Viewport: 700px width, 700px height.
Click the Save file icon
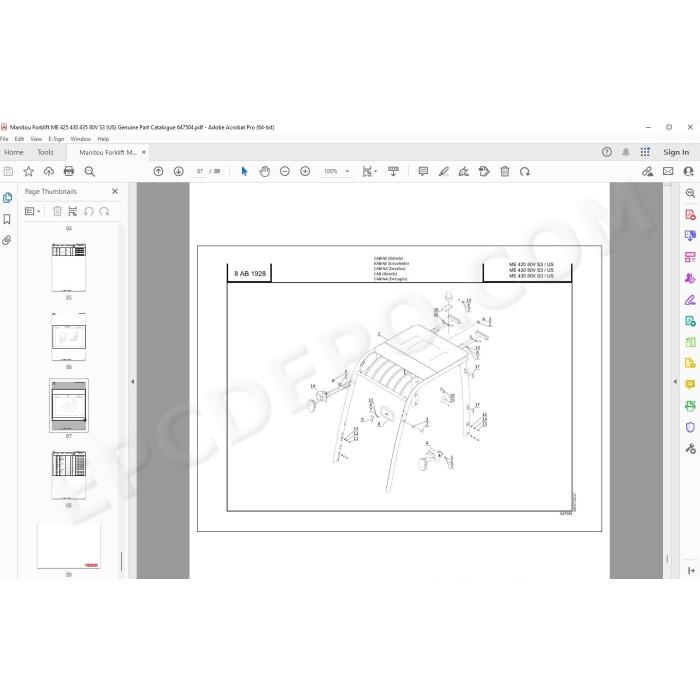[x=8, y=171]
